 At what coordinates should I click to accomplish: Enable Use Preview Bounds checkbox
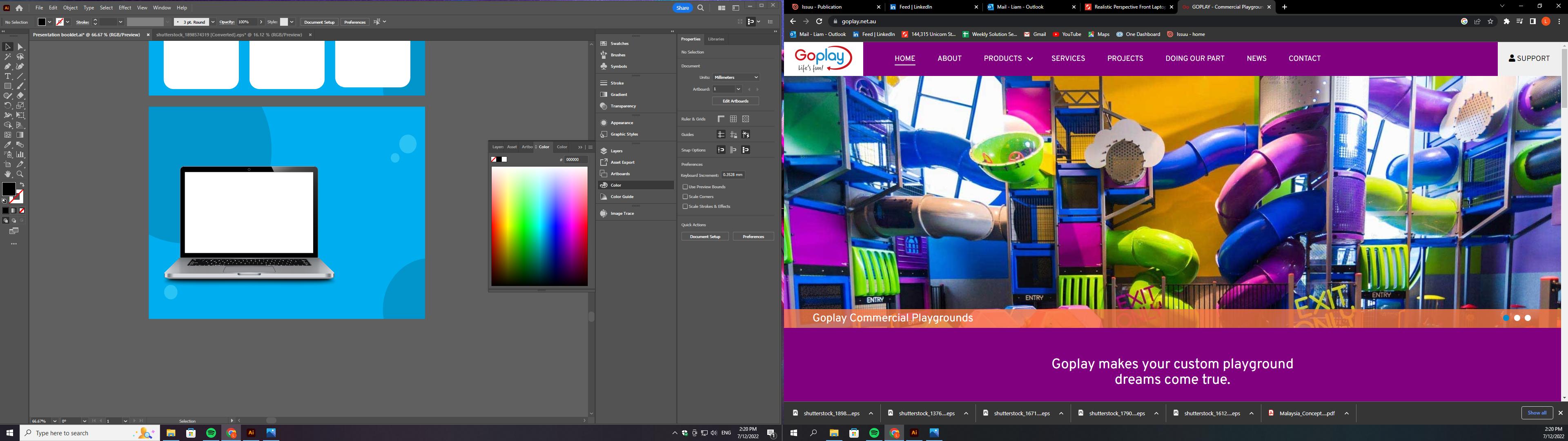[x=686, y=187]
